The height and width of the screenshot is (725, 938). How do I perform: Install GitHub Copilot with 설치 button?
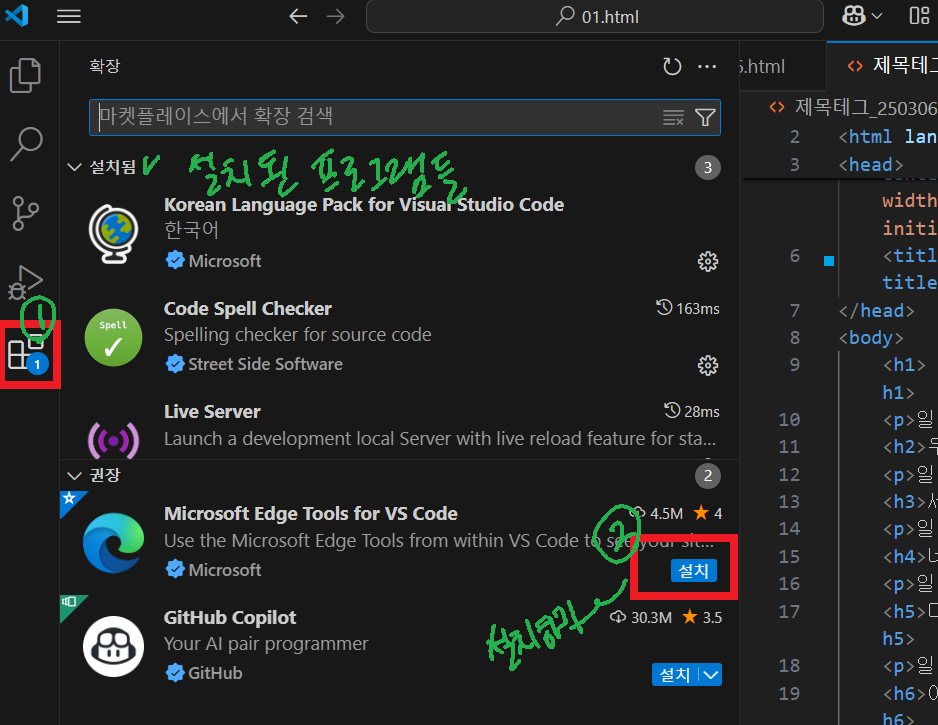[x=675, y=675]
